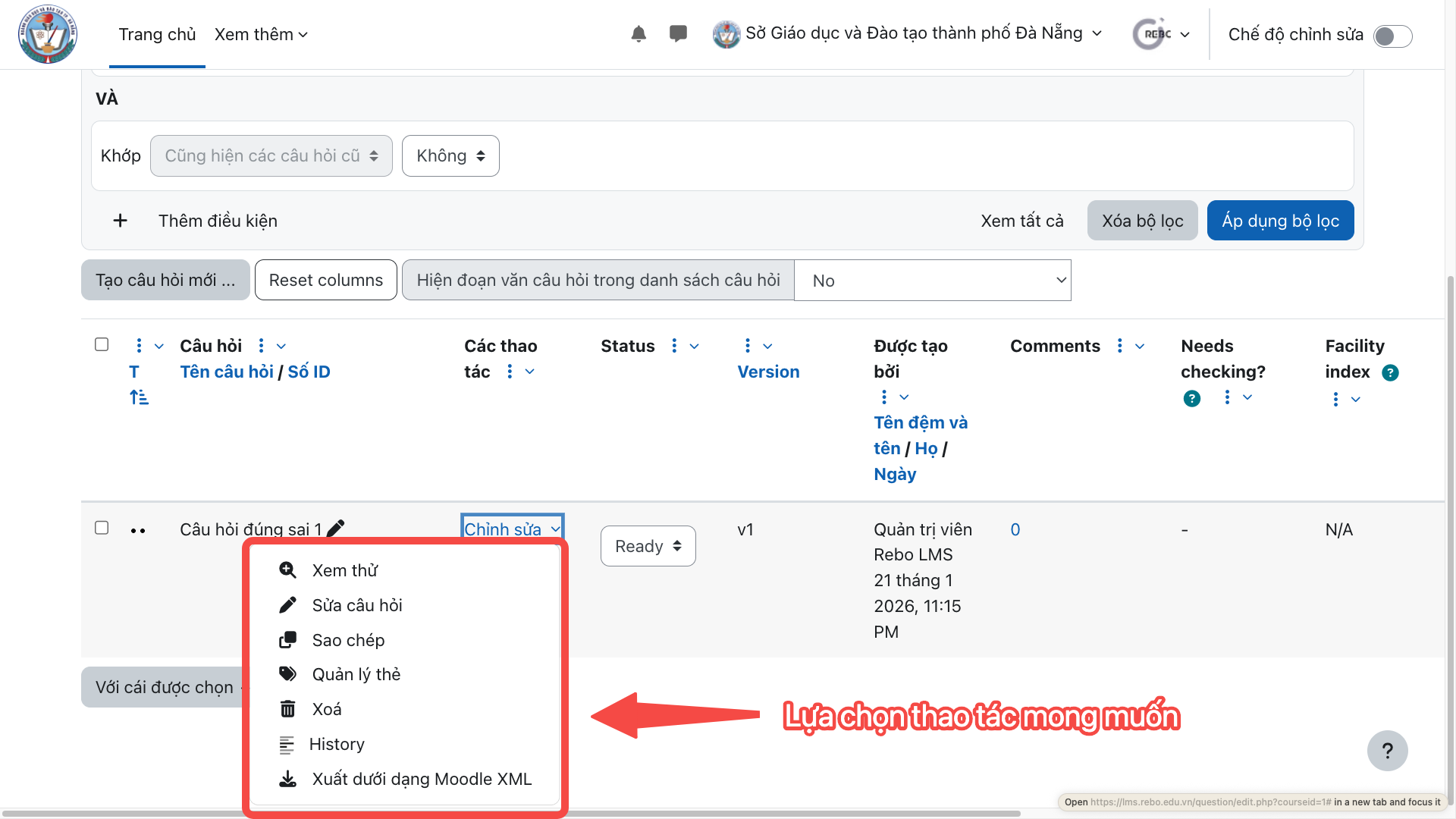
Task: Open the messages chat bubble icon
Action: click(x=678, y=33)
